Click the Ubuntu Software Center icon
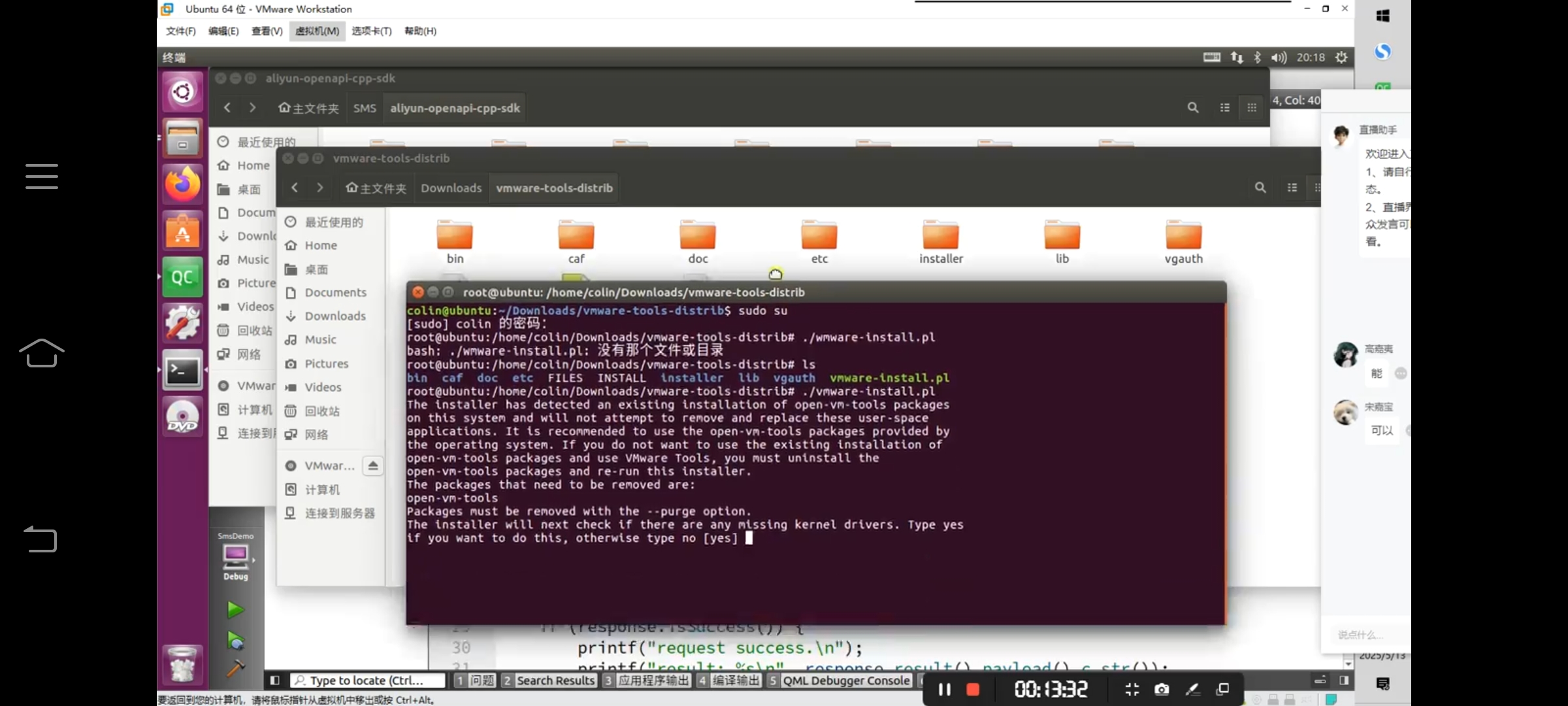1568x706 pixels. tap(182, 231)
